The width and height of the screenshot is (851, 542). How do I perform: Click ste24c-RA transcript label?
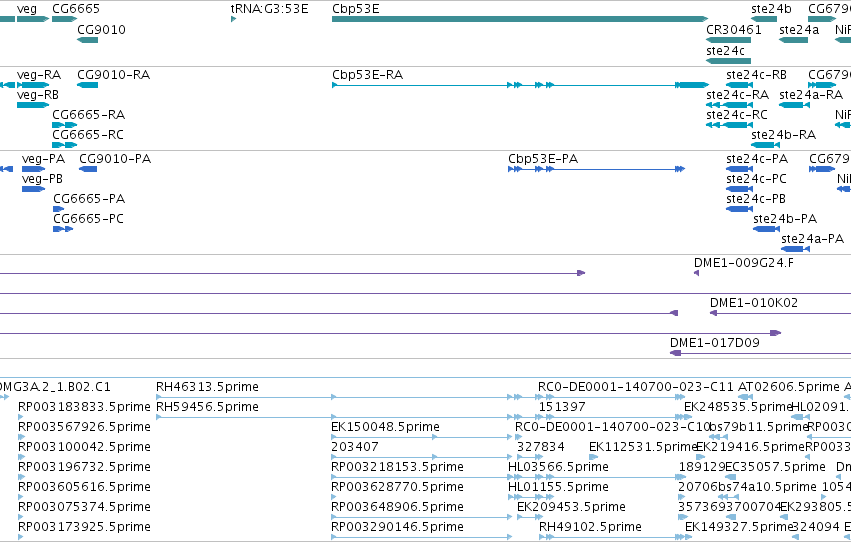click(737, 94)
